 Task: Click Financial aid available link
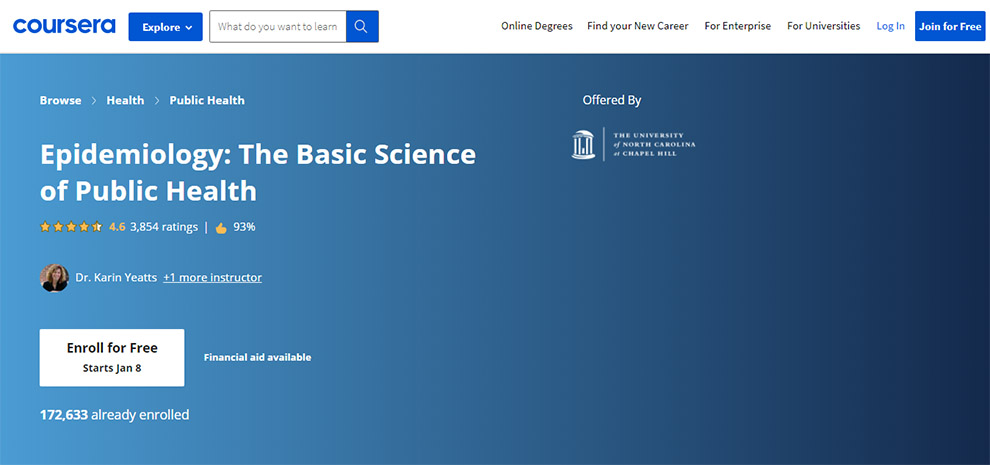tap(258, 358)
